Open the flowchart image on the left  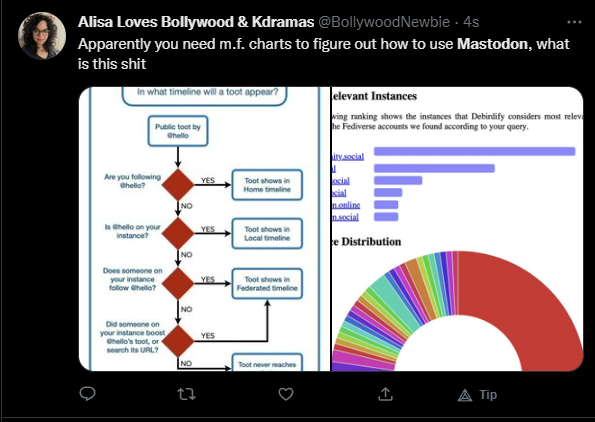[x=205, y=229]
